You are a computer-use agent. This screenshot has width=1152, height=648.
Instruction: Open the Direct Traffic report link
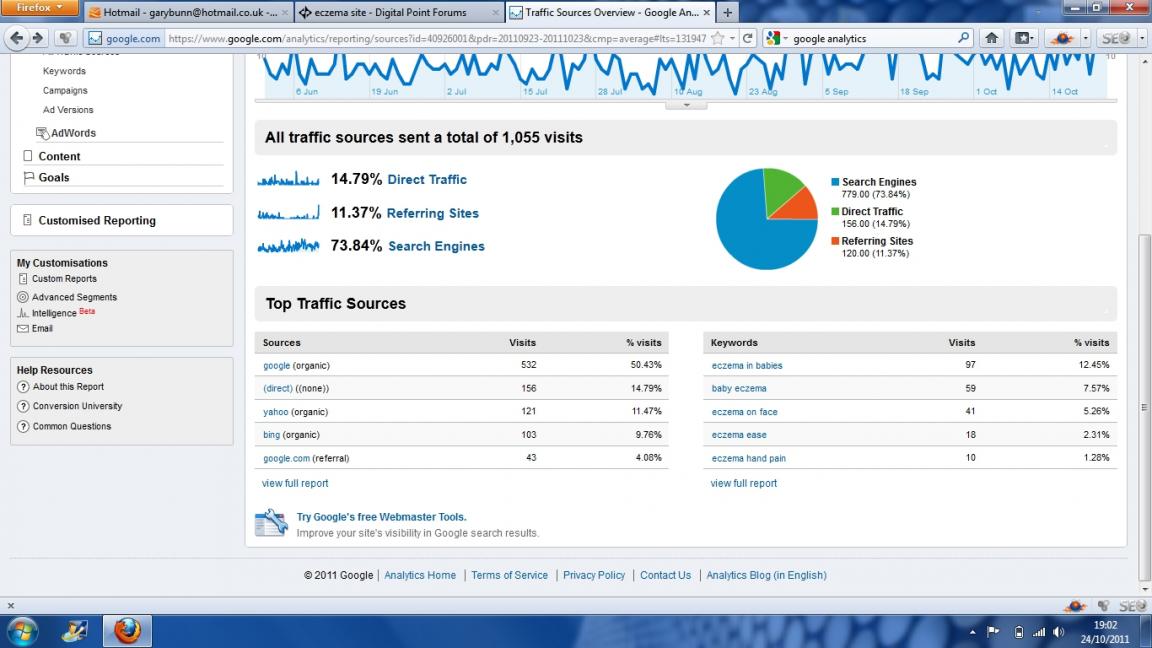pos(427,179)
